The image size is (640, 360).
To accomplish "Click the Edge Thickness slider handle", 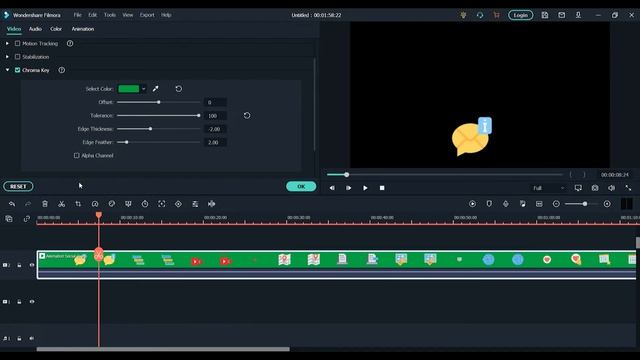I will [150, 129].
